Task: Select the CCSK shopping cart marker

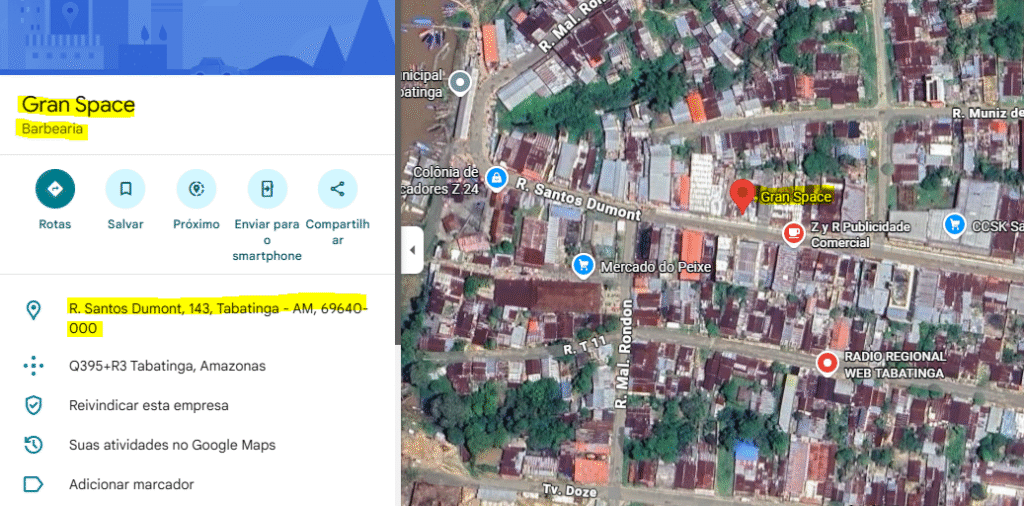Action: (954, 224)
